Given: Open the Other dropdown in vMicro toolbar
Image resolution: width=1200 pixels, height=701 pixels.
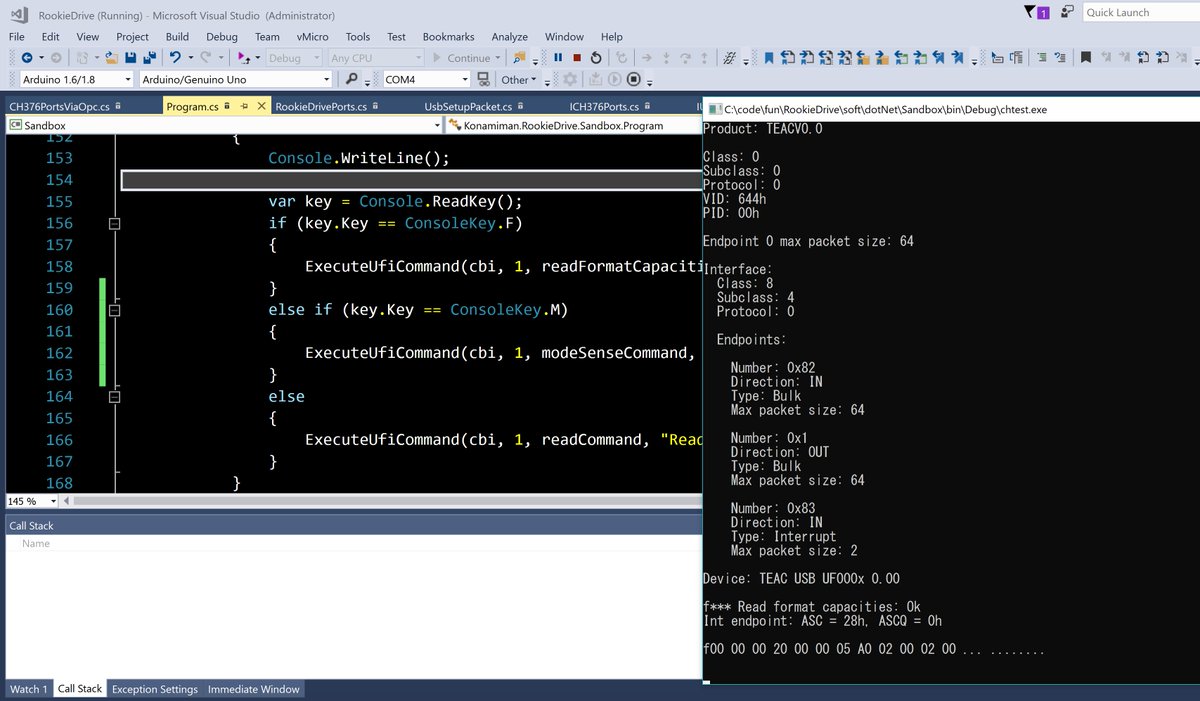Looking at the screenshot, I should coord(519,79).
